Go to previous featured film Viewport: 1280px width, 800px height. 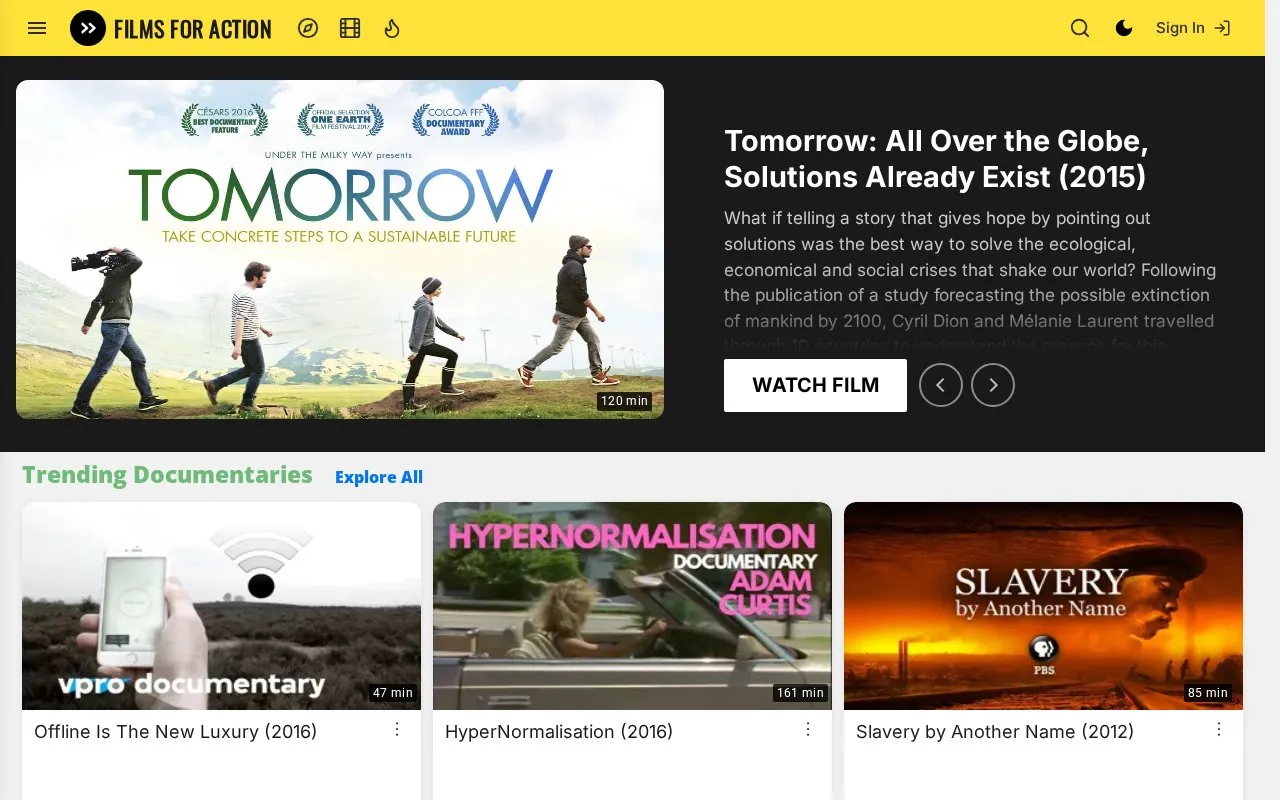click(x=941, y=385)
